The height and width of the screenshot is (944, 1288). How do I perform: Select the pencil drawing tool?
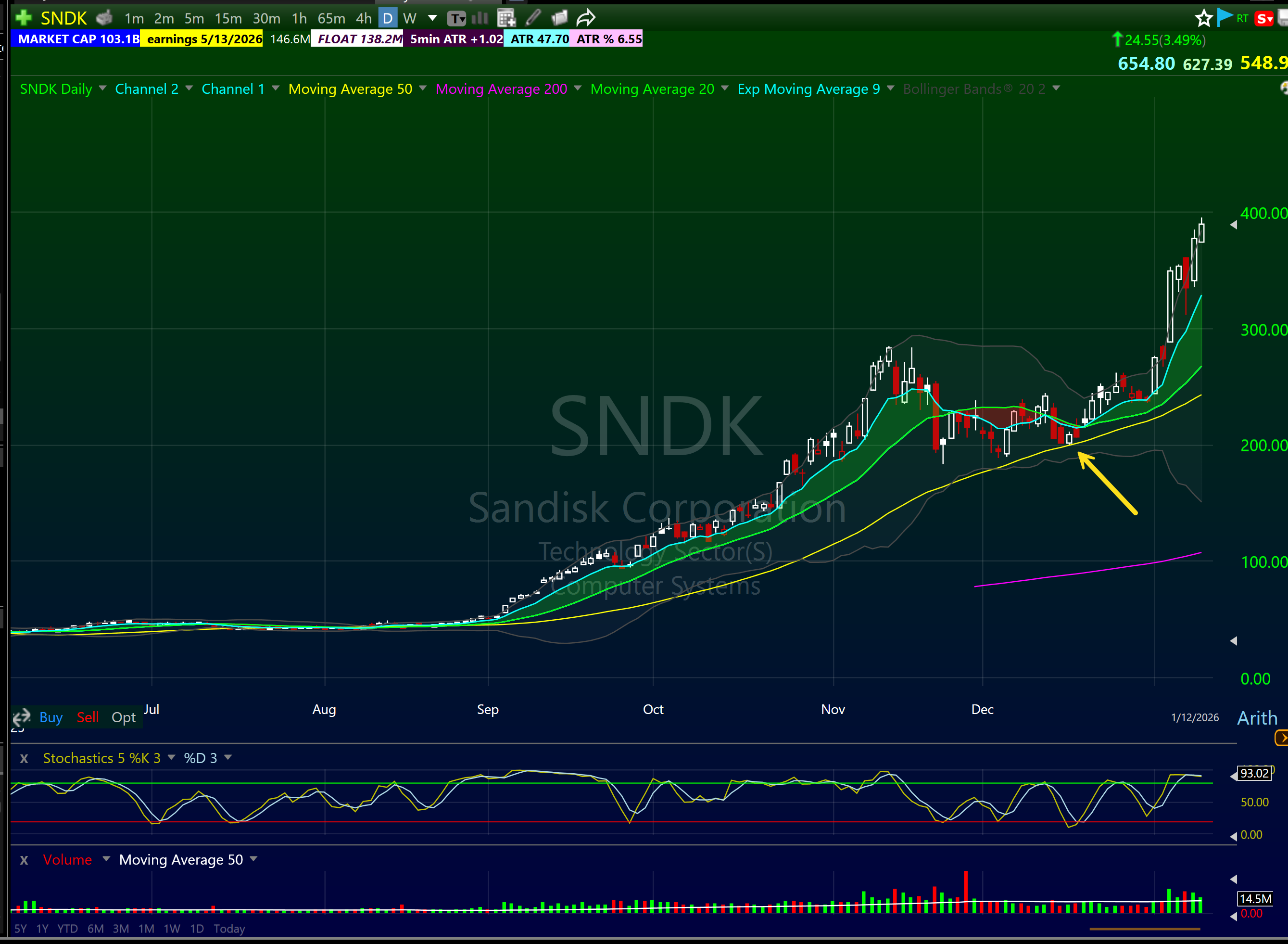tap(533, 18)
